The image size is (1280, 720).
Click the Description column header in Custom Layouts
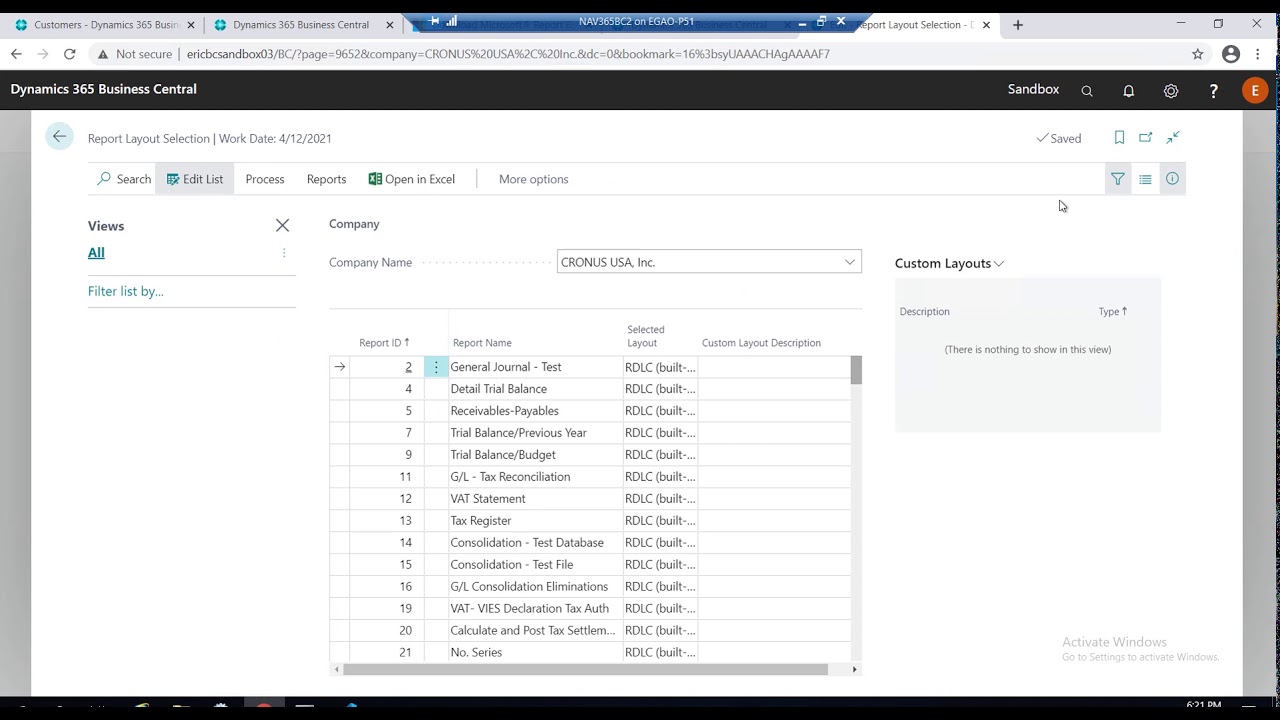click(924, 311)
